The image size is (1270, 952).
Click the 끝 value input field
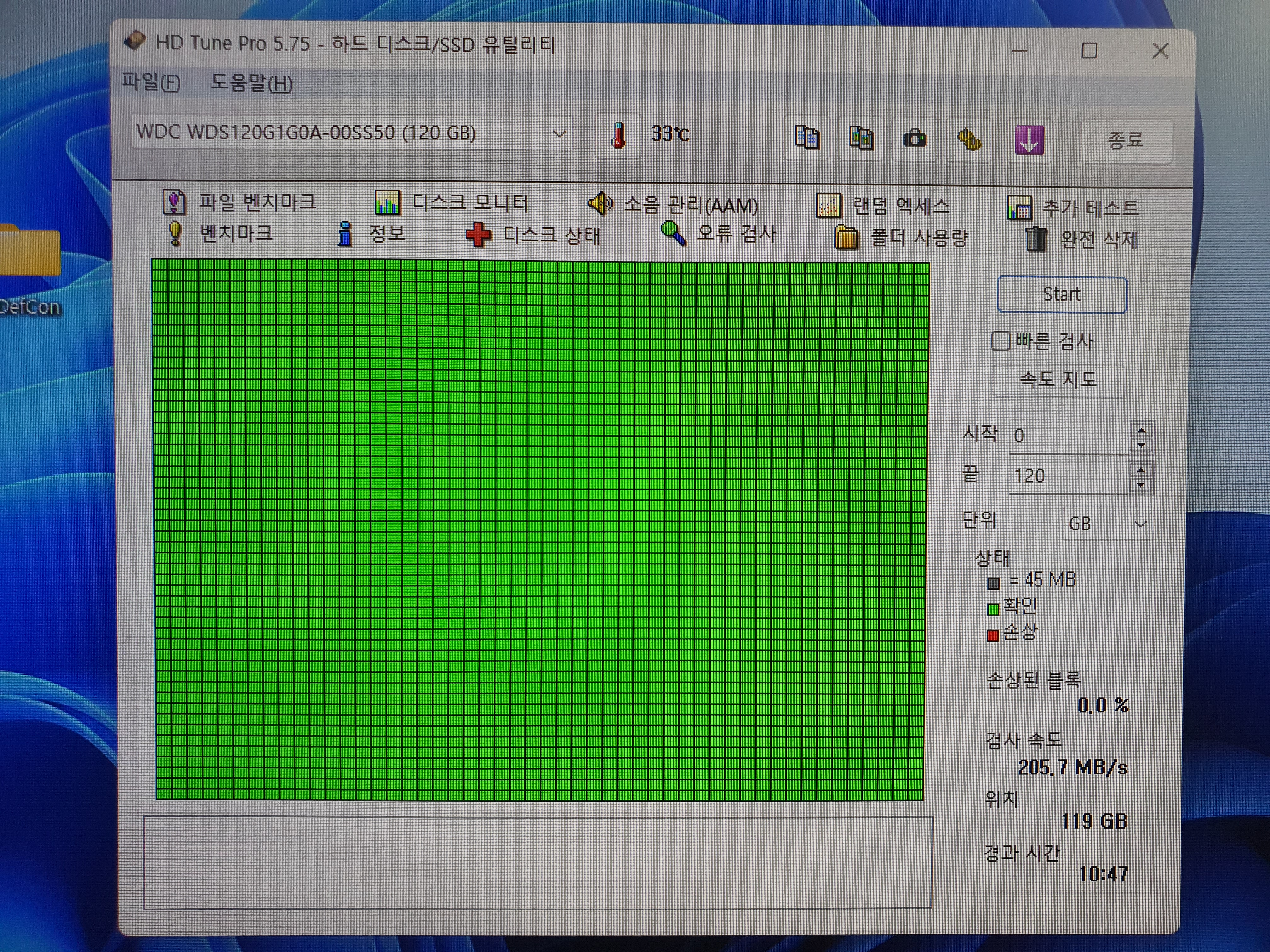(x=1068, y=476)
